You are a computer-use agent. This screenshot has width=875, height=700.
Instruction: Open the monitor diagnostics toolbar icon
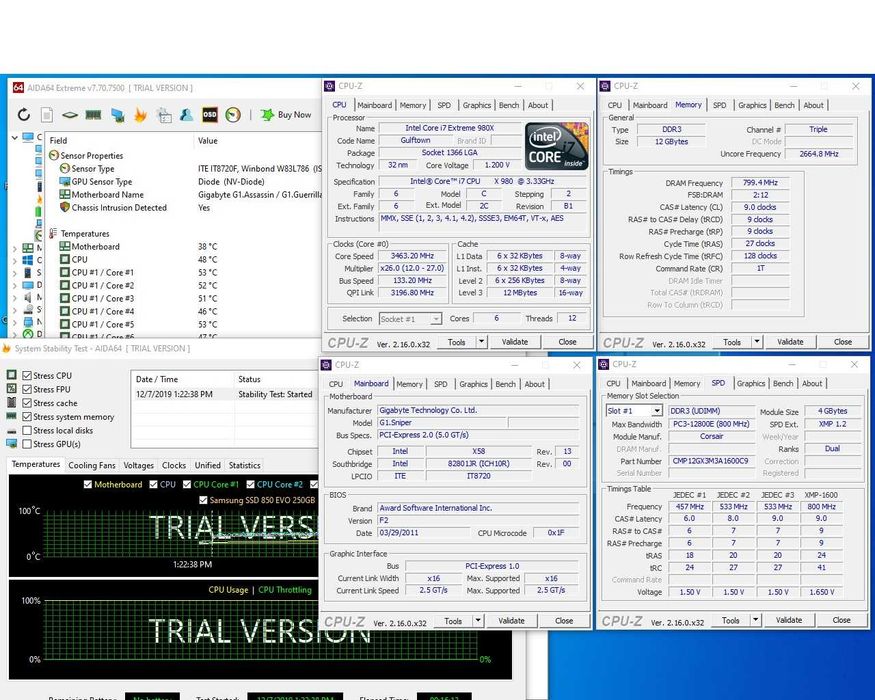[x=164, y=115]
